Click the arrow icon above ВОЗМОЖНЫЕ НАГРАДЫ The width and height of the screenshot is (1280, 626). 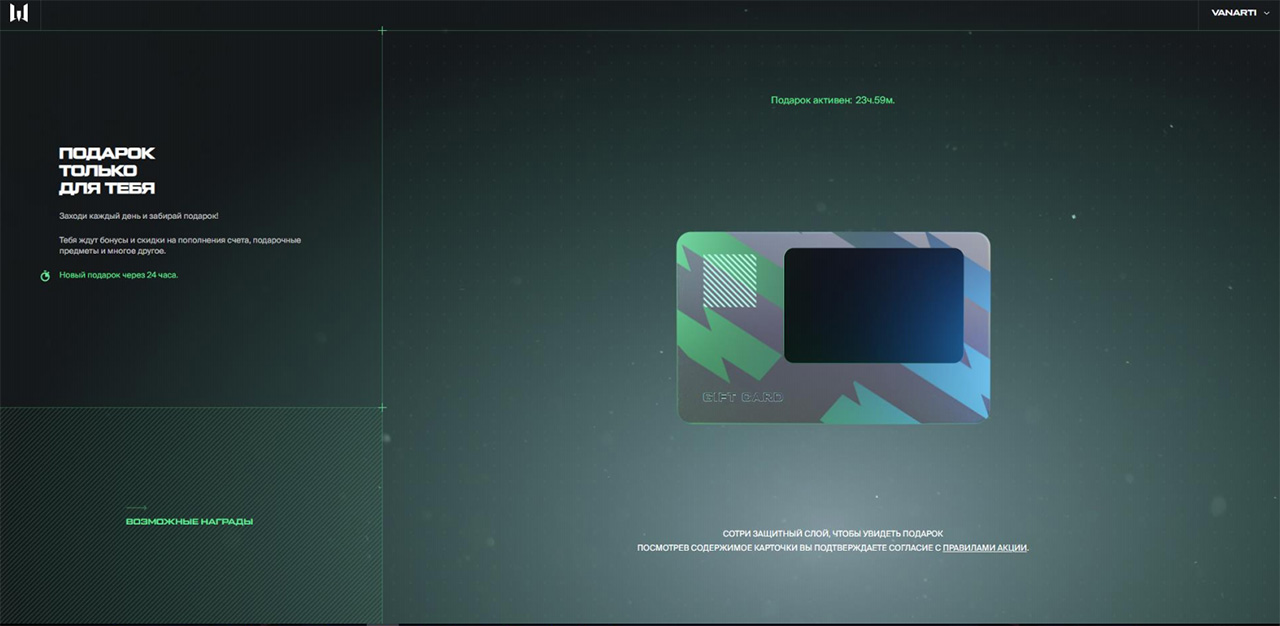136,508
